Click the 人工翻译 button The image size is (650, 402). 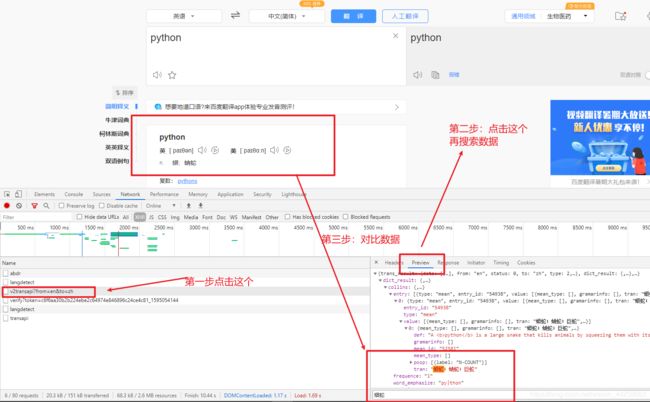[x=405, y=16]
